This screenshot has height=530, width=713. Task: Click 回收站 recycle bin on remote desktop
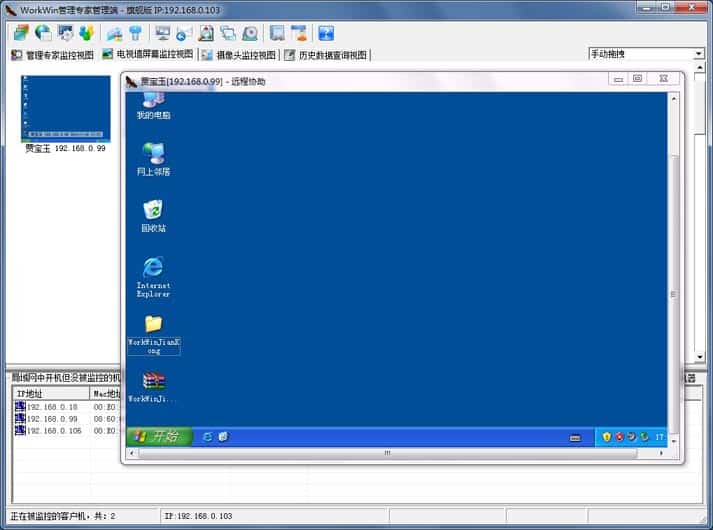154,216
